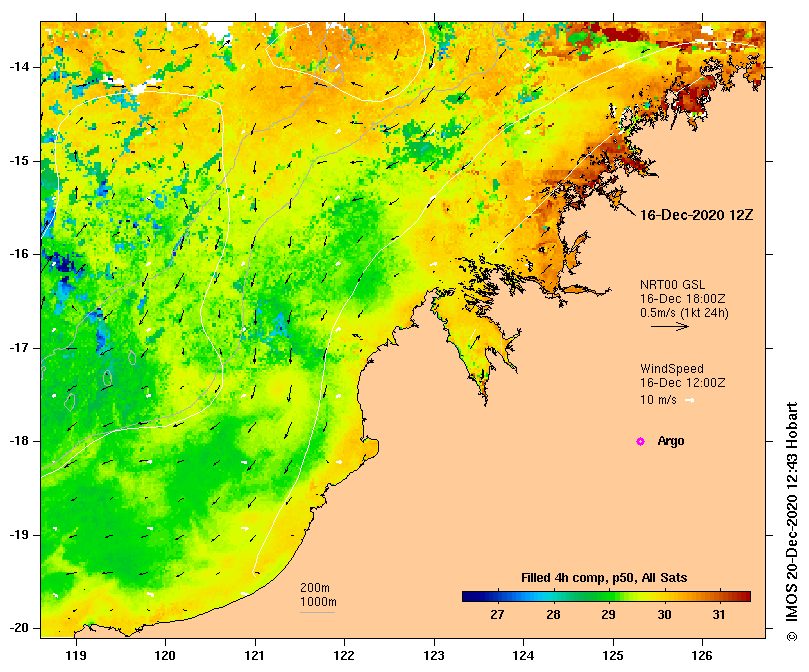Click the magenta Argo marker icon

[x=640, y=441]
